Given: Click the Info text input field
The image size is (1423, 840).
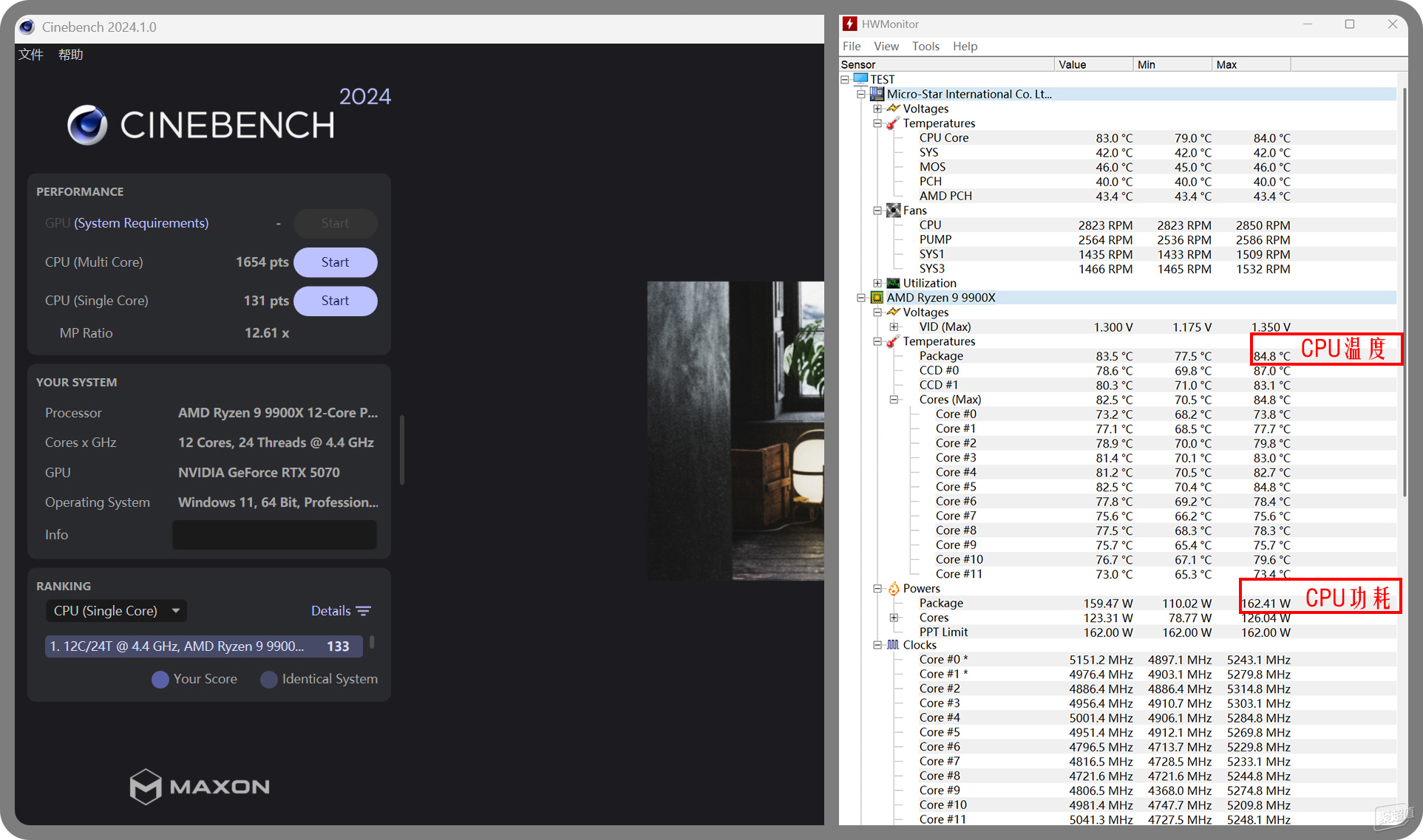Looking at the screenshot, I should pos(274,535).
